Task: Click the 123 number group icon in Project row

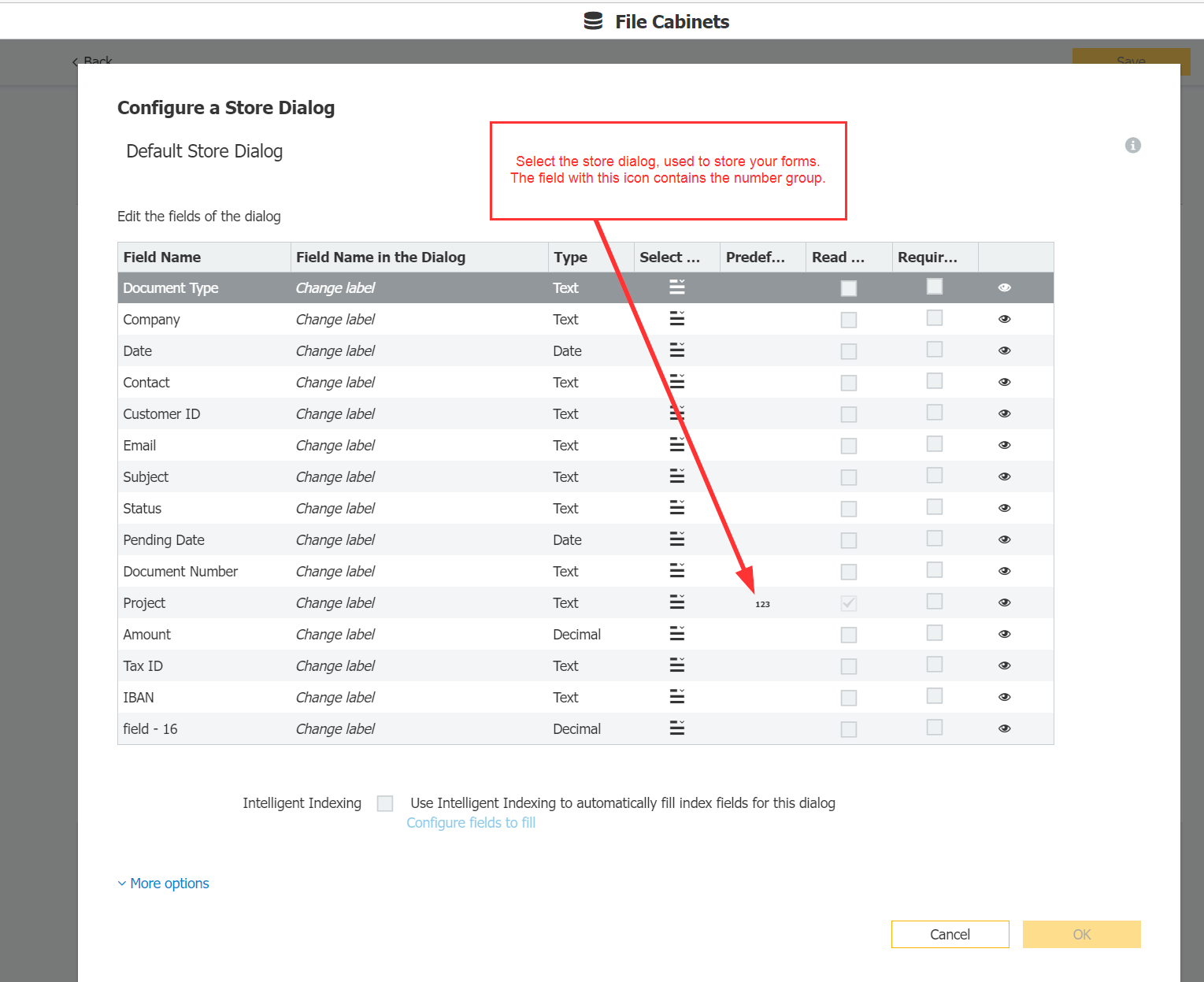Action: 762,604
